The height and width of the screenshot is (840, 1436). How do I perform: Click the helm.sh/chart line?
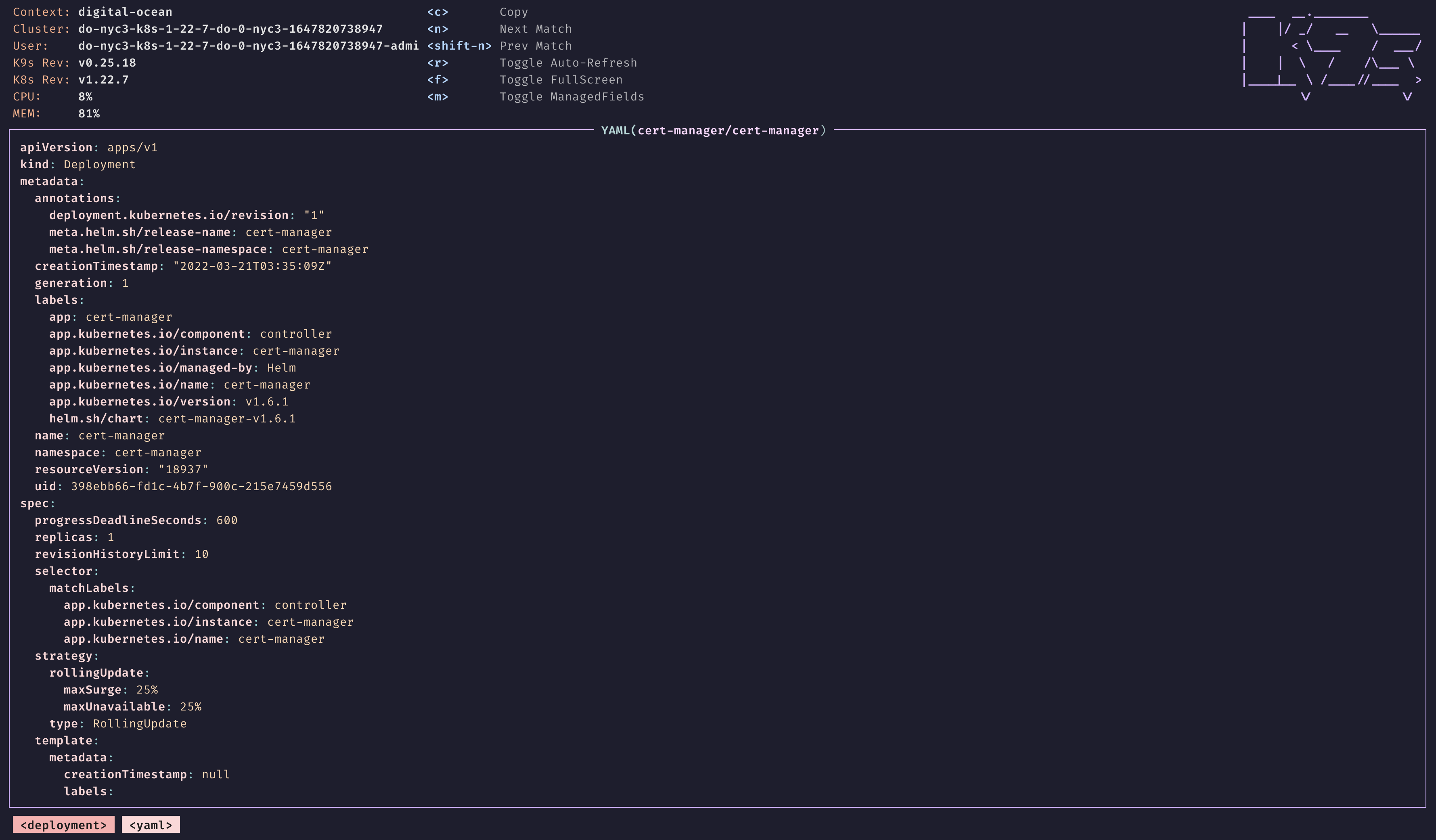173,418
